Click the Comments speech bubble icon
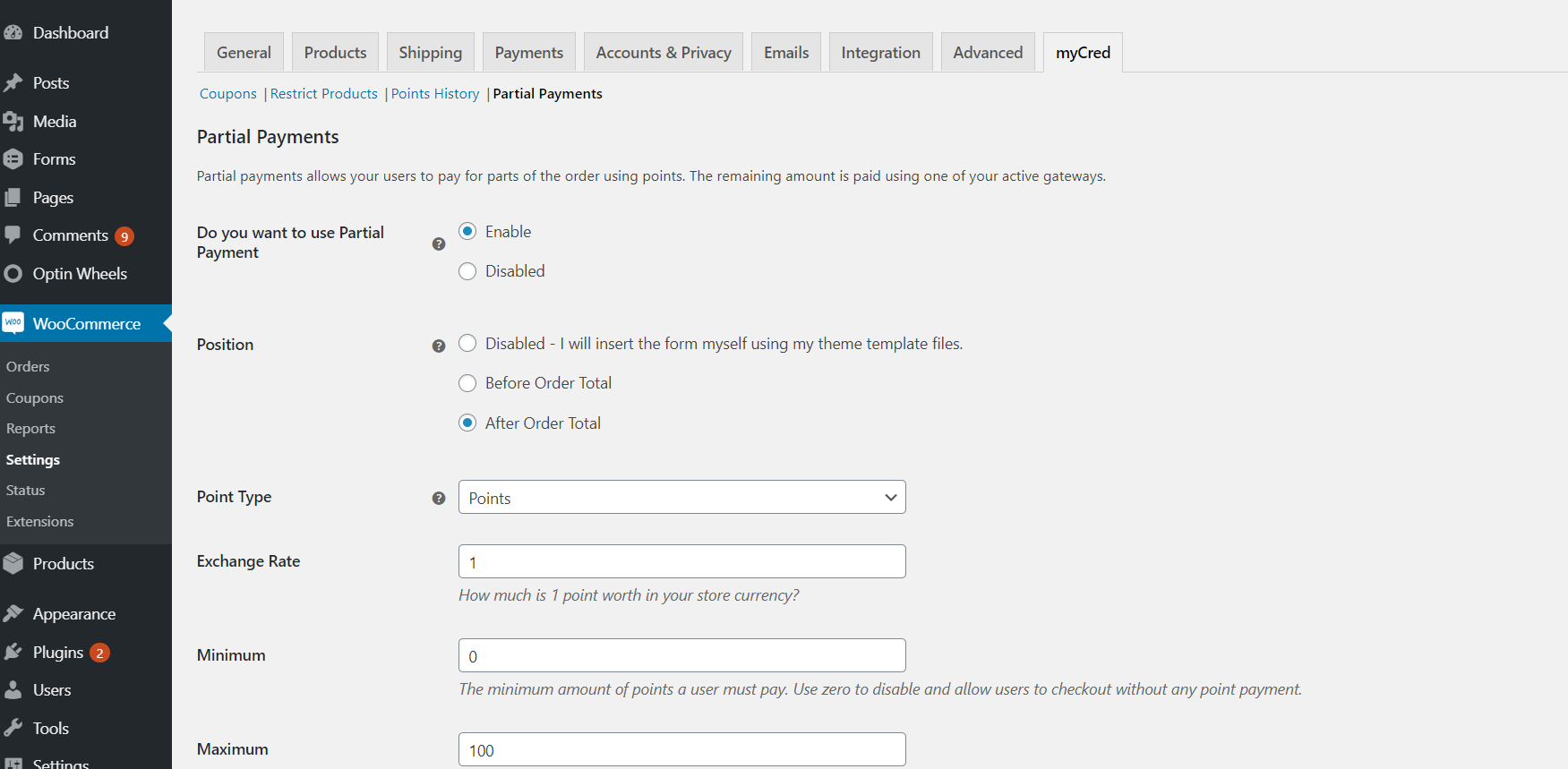The image size is (1568, 769). 13,235
